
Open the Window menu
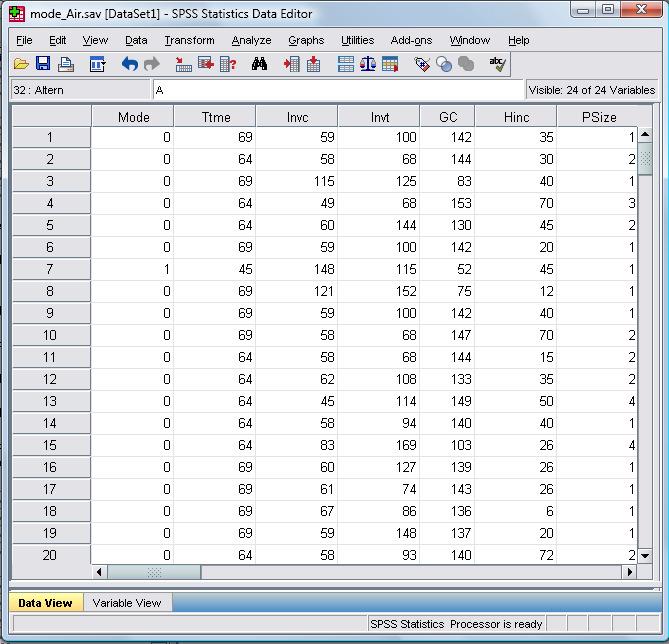coord(469,40)
